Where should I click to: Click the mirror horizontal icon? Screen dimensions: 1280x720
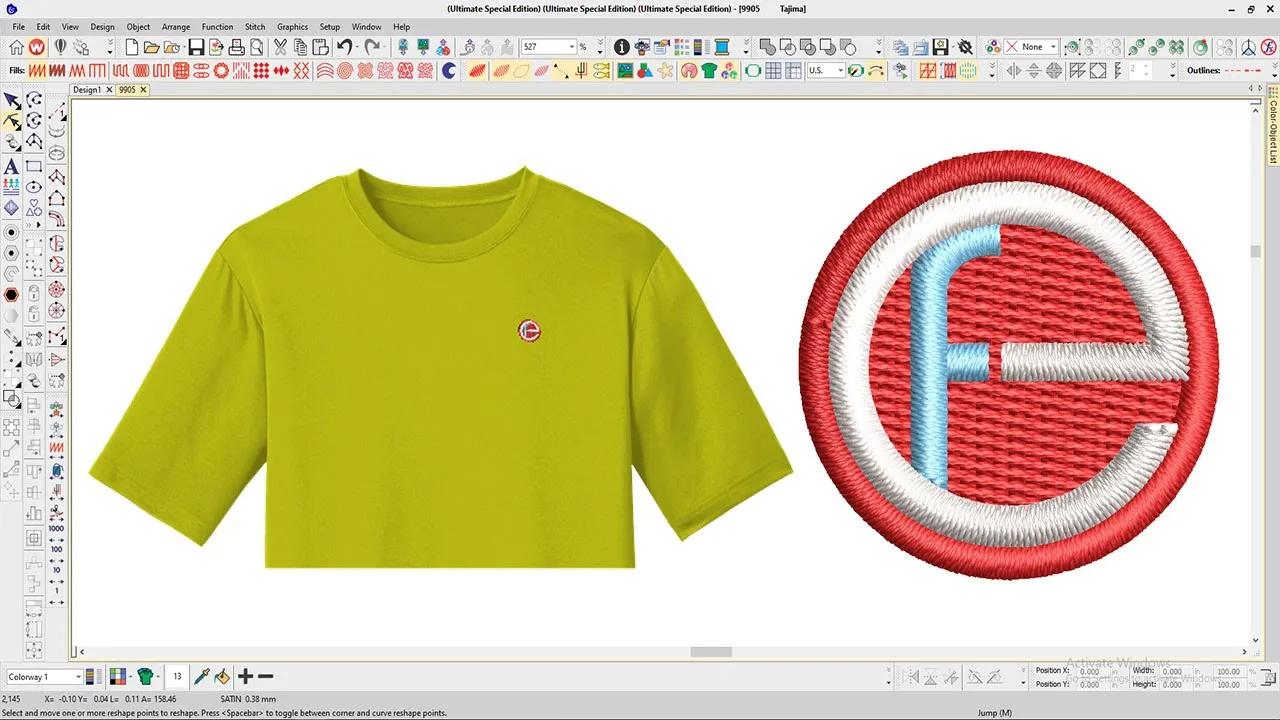(1013, 71)
